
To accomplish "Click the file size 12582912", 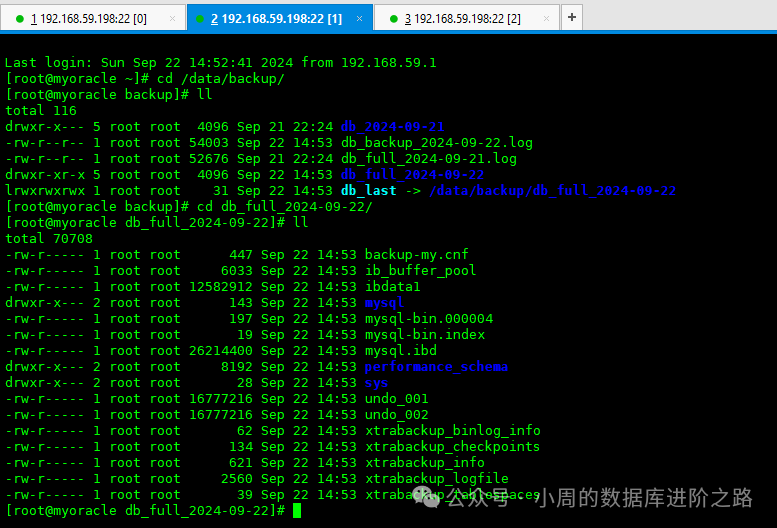I will click(221, 286).
